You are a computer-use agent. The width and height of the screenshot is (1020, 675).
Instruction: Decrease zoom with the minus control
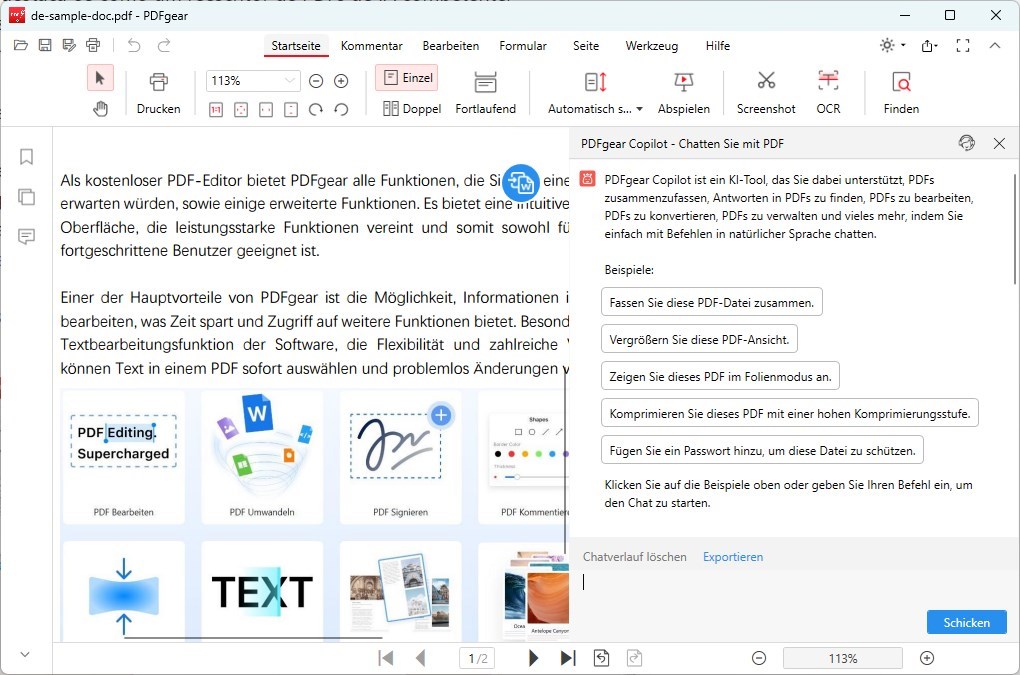click(316, 80)
